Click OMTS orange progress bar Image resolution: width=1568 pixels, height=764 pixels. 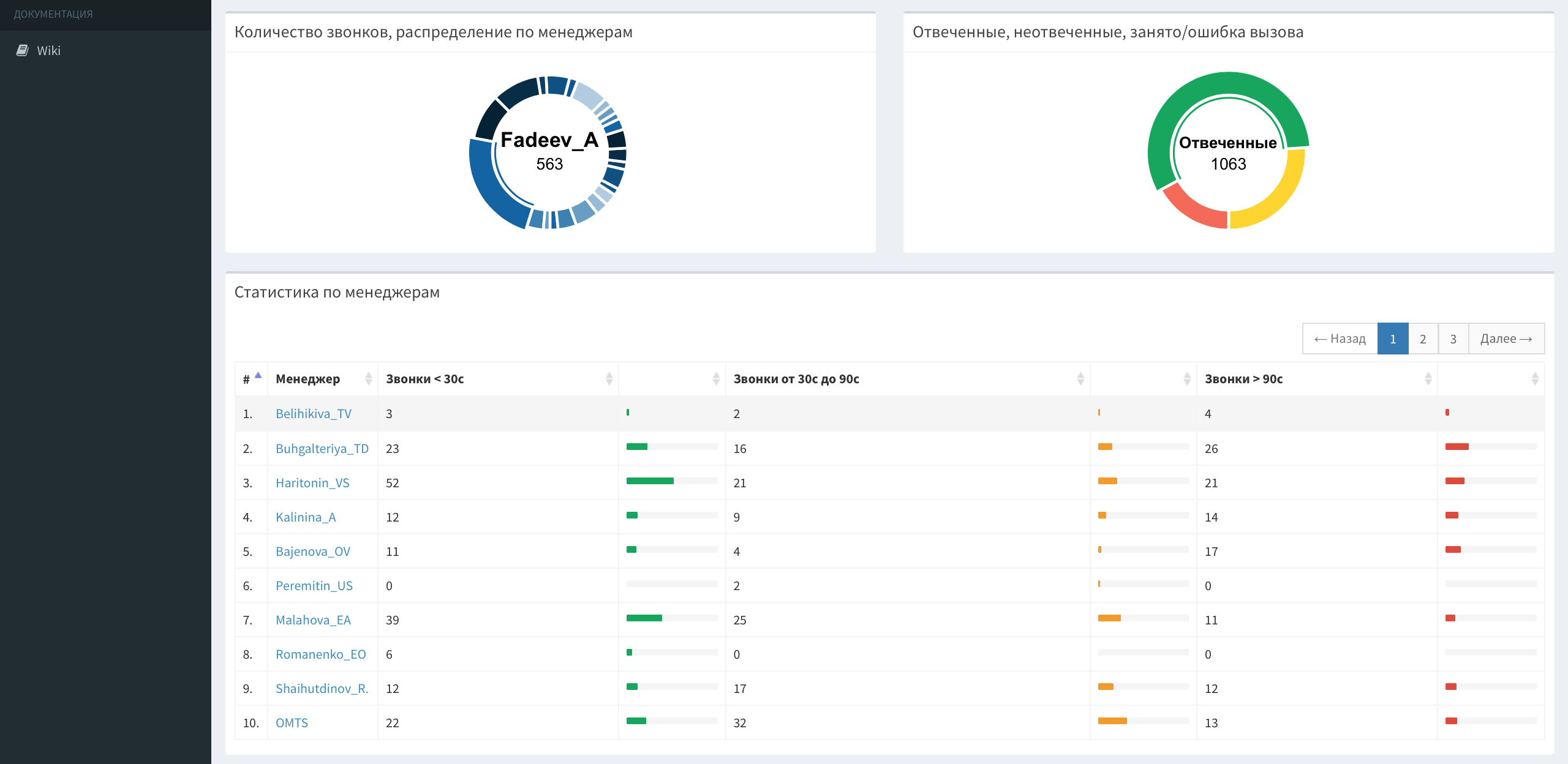tap(1112, 721)
